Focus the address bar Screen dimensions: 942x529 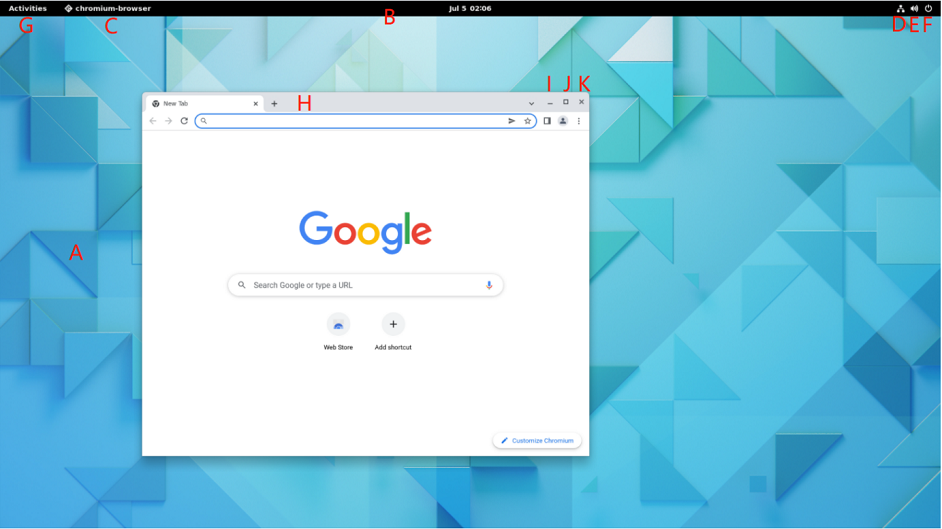pyautogui.click(x=365, y=121)
